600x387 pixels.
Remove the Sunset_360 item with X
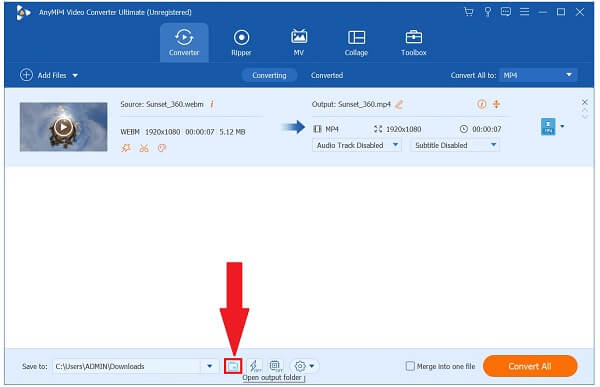[584, 102]
